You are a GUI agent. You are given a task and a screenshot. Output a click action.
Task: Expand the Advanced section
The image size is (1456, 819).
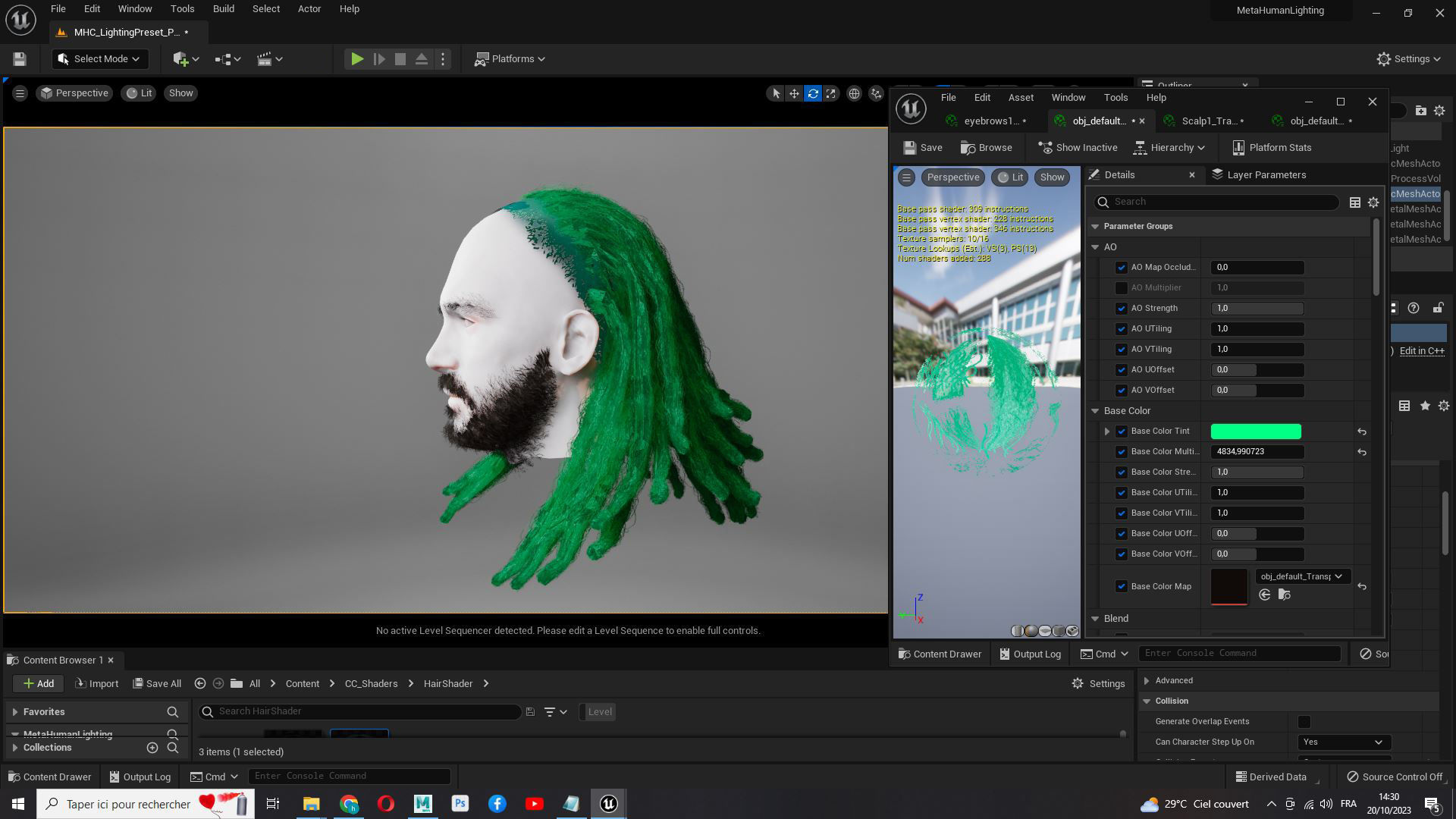tap(1147, 681)
